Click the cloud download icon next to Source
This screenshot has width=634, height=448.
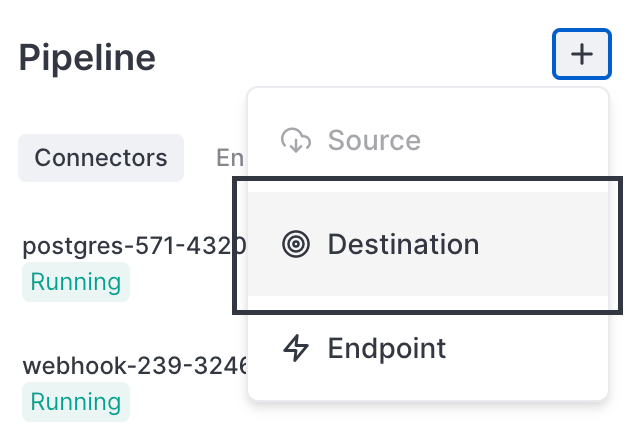pyautogui.click(x=296, y=140)
